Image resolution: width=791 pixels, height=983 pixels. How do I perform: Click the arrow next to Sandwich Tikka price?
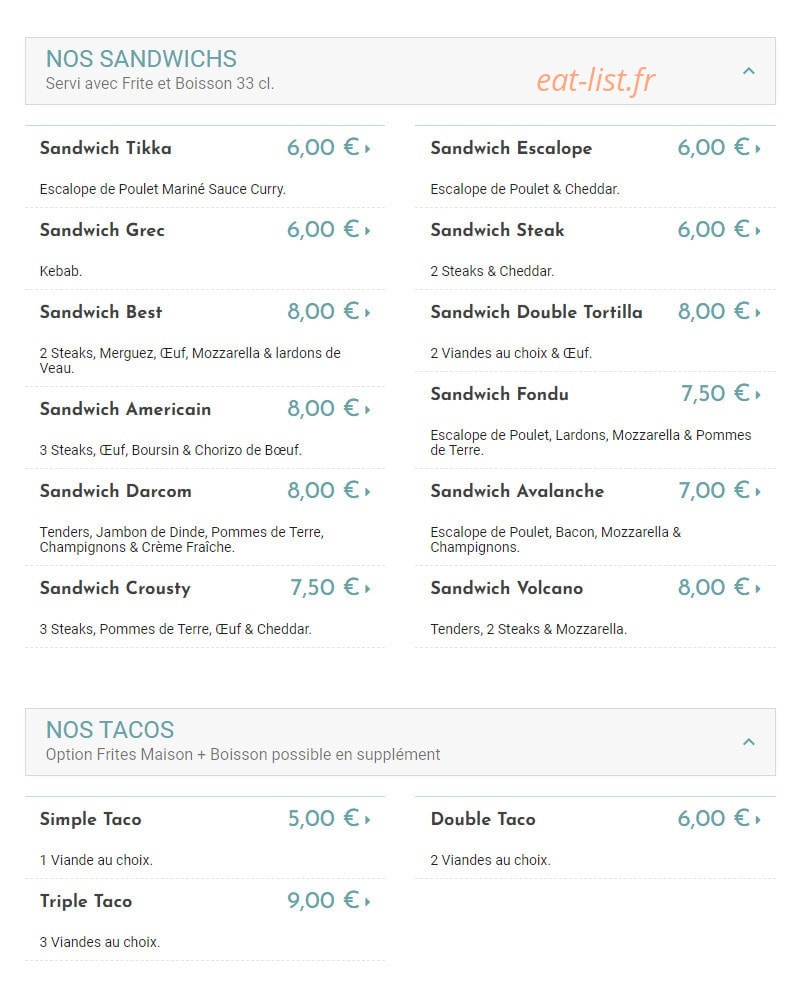coord(367,149)
